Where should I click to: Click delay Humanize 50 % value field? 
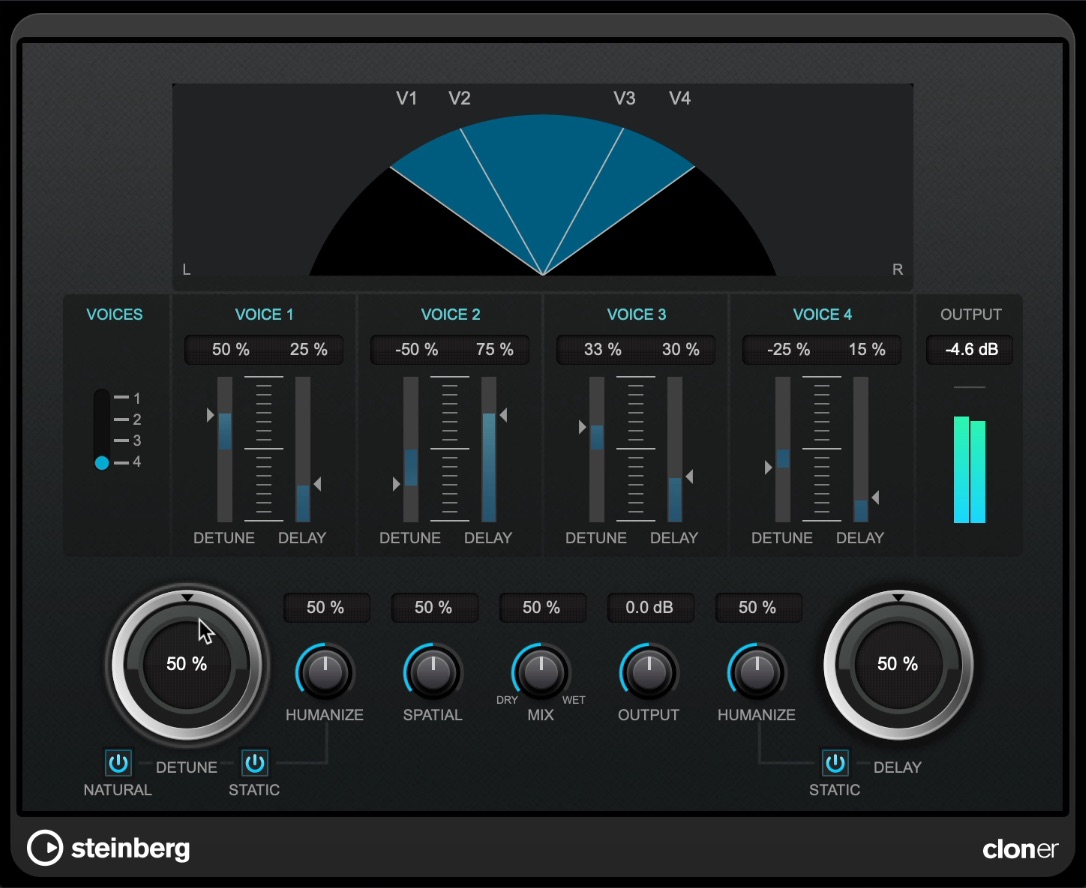(x=758, y=607)
